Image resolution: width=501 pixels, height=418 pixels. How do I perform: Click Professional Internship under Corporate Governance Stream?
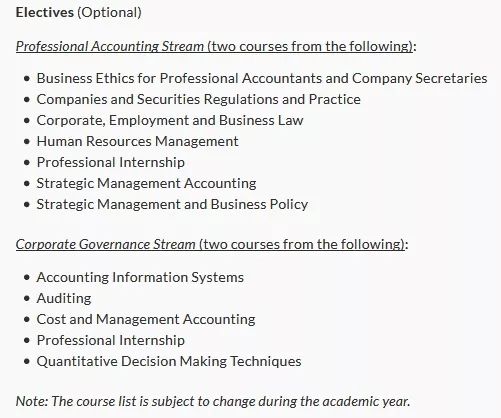tap(110, 340)
